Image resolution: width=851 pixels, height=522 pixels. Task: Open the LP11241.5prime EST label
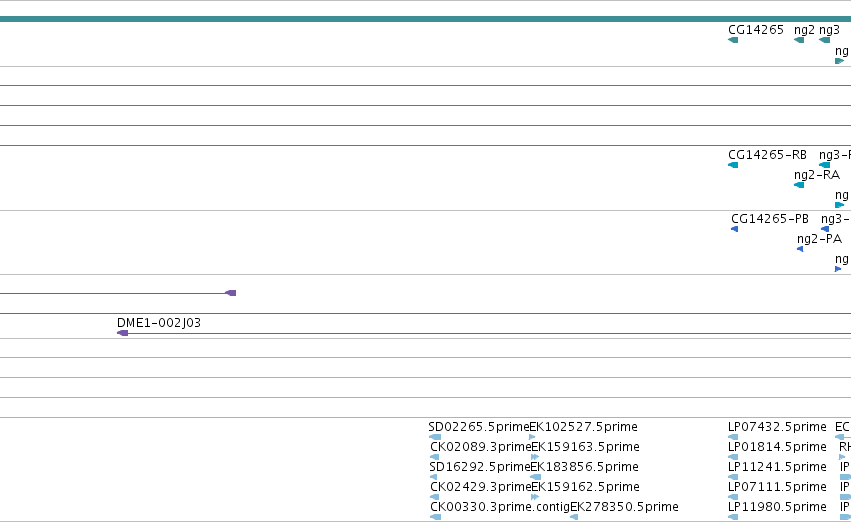(x=777, y=467)
